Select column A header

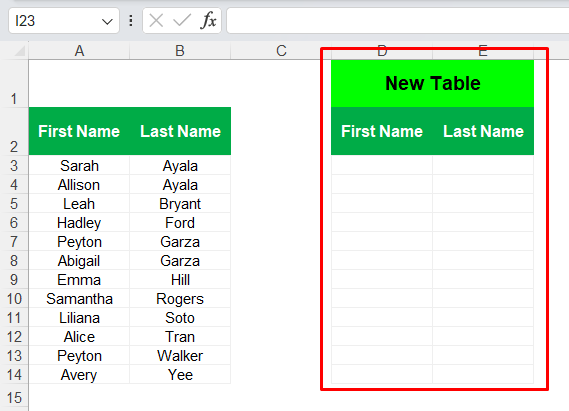point(79,51)
